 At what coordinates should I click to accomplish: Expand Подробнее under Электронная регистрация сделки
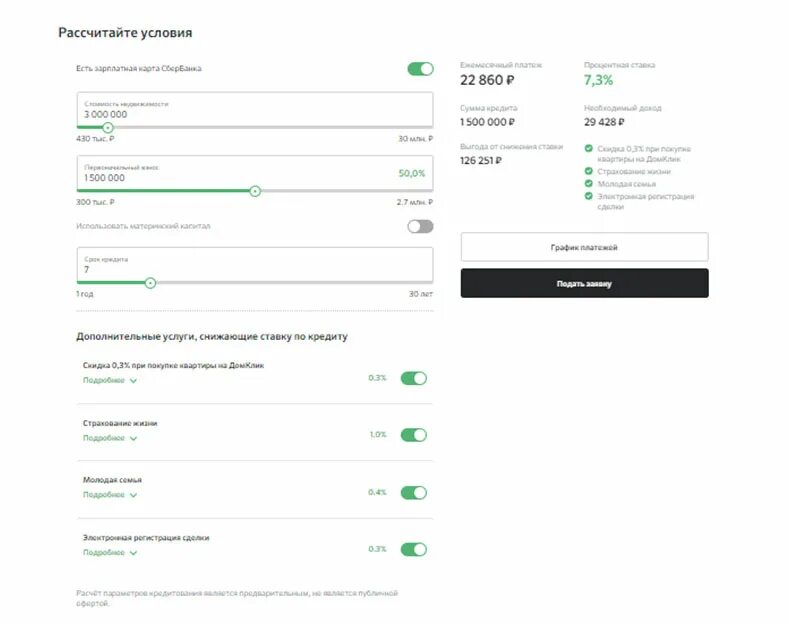110,553
